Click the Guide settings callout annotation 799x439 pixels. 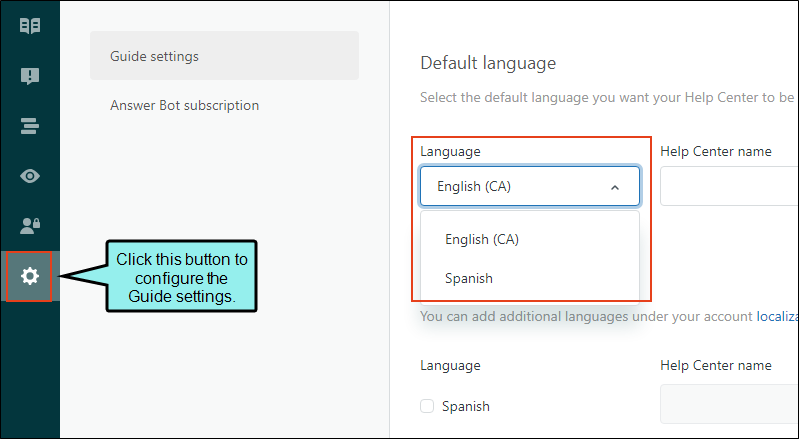tap(182, 277)
